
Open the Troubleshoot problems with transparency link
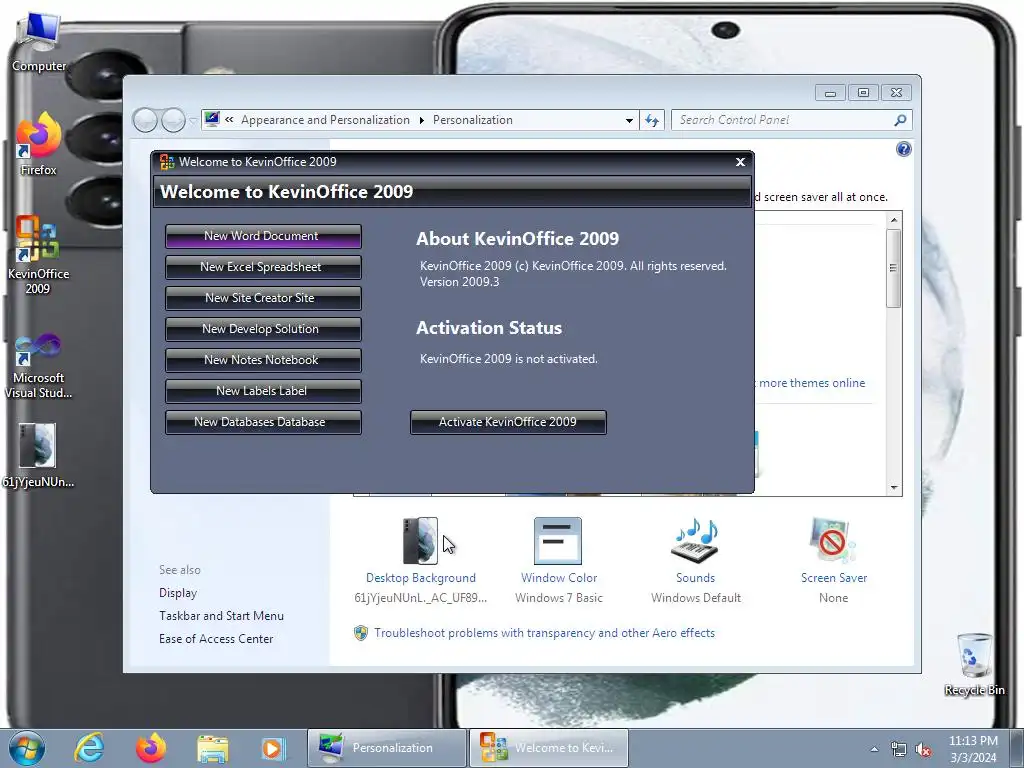coord(544,633)
